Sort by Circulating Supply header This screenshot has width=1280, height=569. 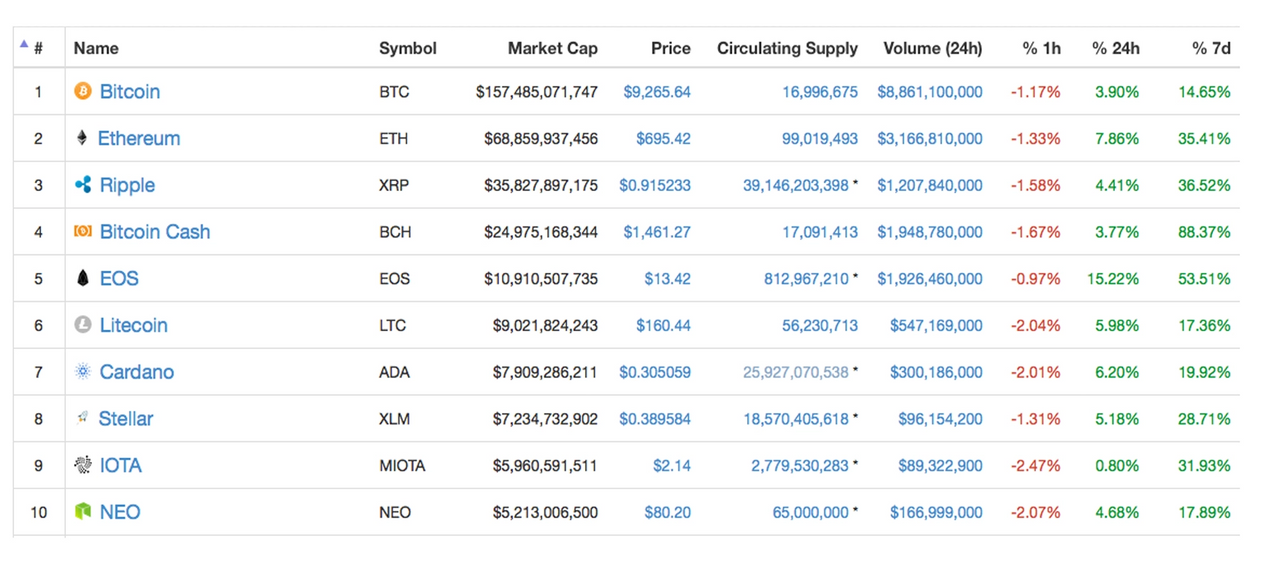(x=787, y=48)
